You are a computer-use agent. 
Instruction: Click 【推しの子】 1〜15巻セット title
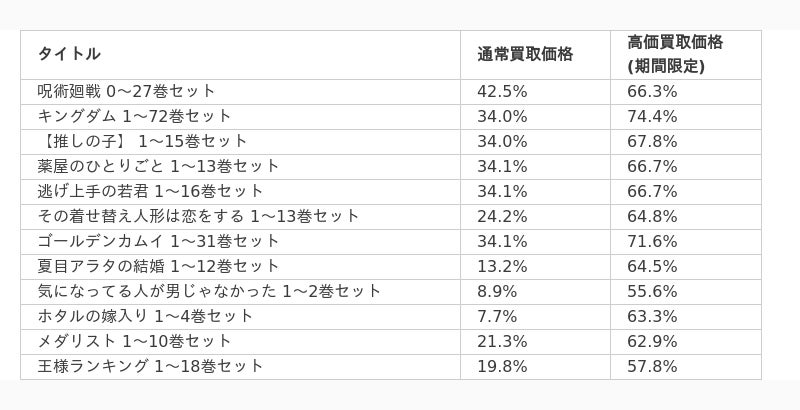tap(142, 142)
